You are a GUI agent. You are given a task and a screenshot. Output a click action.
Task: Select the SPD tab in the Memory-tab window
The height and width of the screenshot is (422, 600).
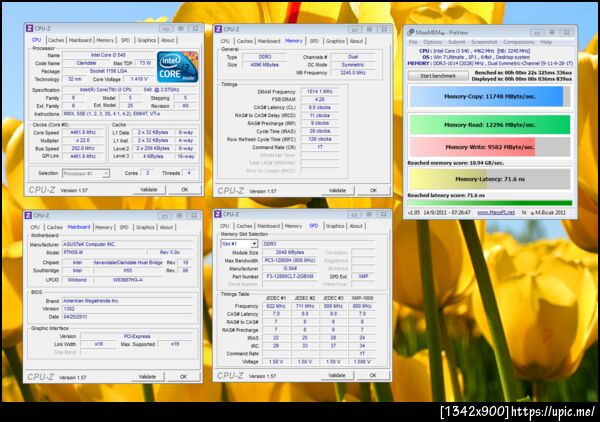pyautogui.click(x=314, y=41)
